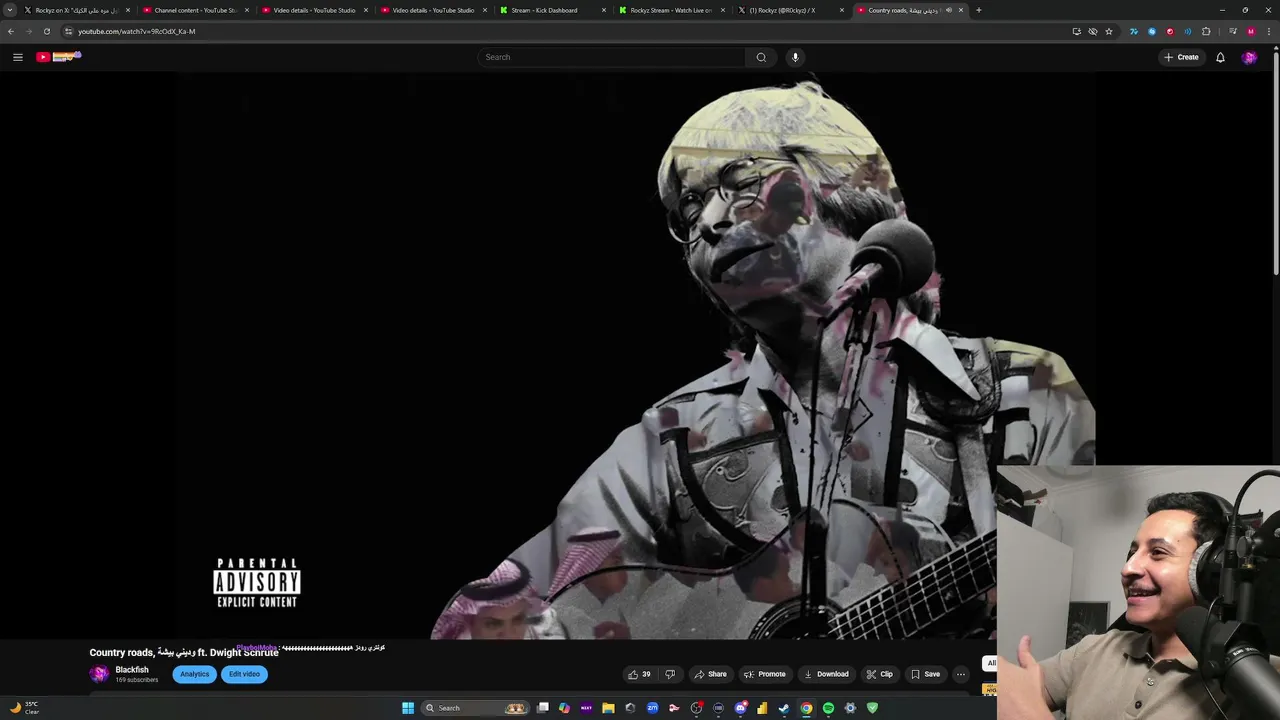The image size is (1280, 720).
Task: Open the YouTube account avatar menu
Action: point(1249,57)
